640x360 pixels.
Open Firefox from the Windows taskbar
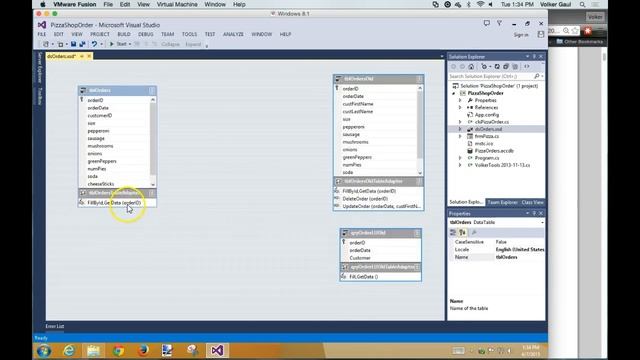tap(143, 350)
